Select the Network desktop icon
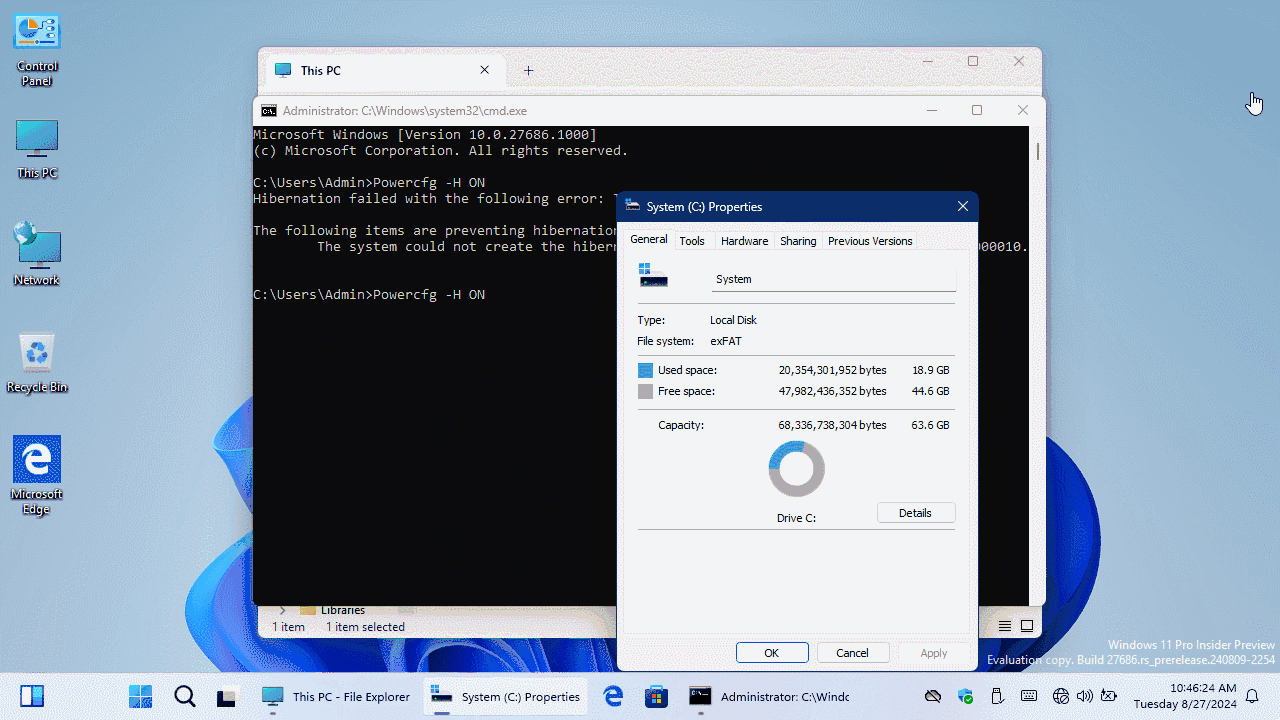 [x=37, y=254]
